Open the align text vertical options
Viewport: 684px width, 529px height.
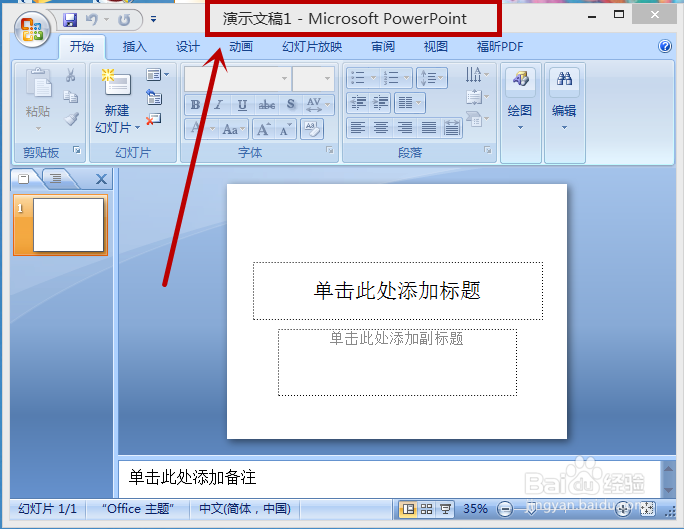tap(477, 97)
